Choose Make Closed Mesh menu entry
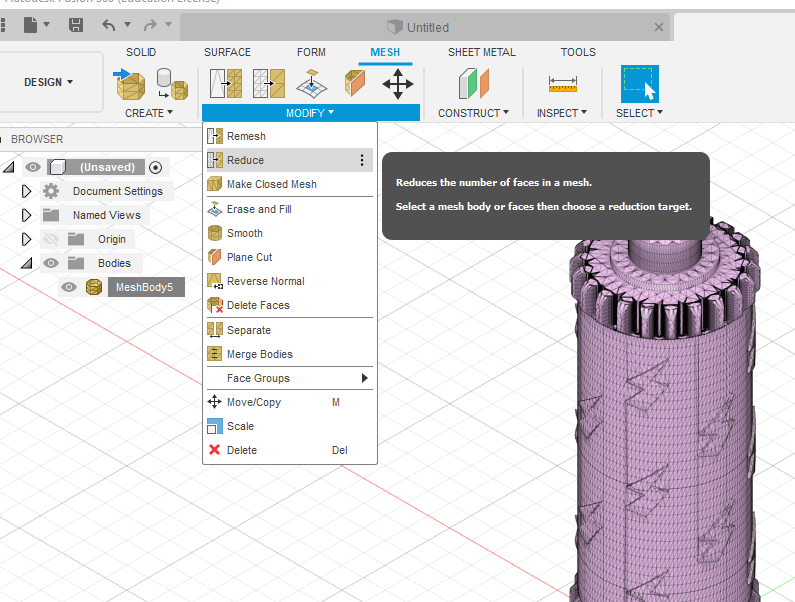 tap(290, 184)
